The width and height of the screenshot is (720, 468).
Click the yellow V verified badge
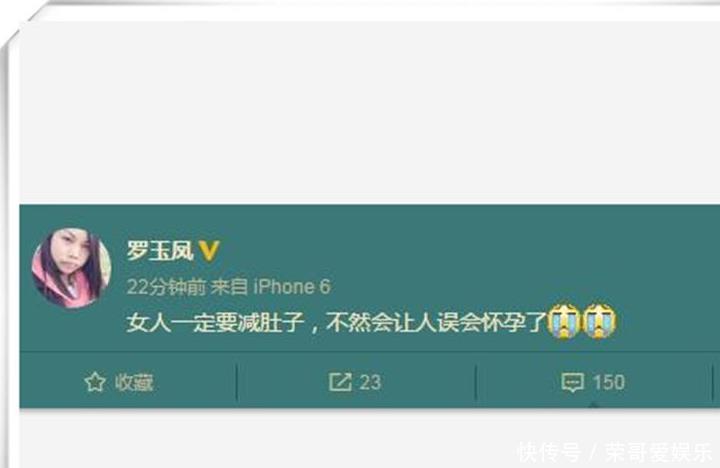[x=209, y=251]
